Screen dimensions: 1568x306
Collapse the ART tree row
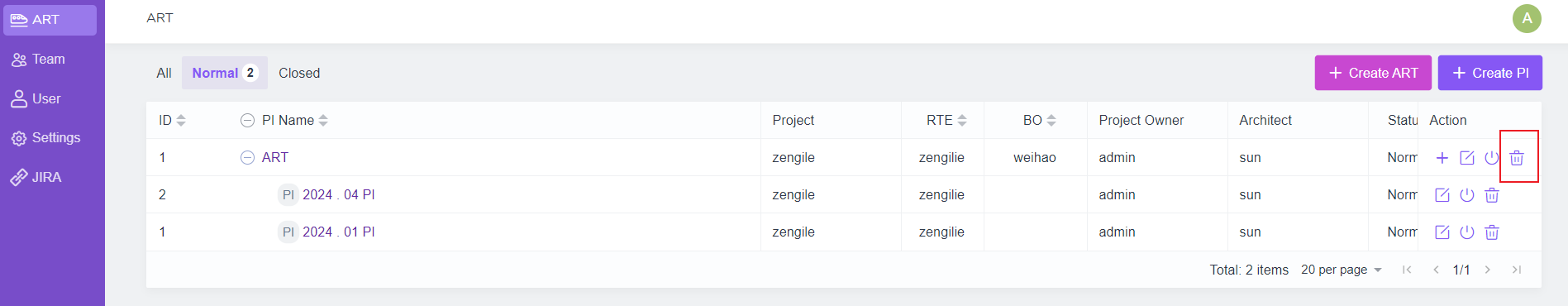247,157
